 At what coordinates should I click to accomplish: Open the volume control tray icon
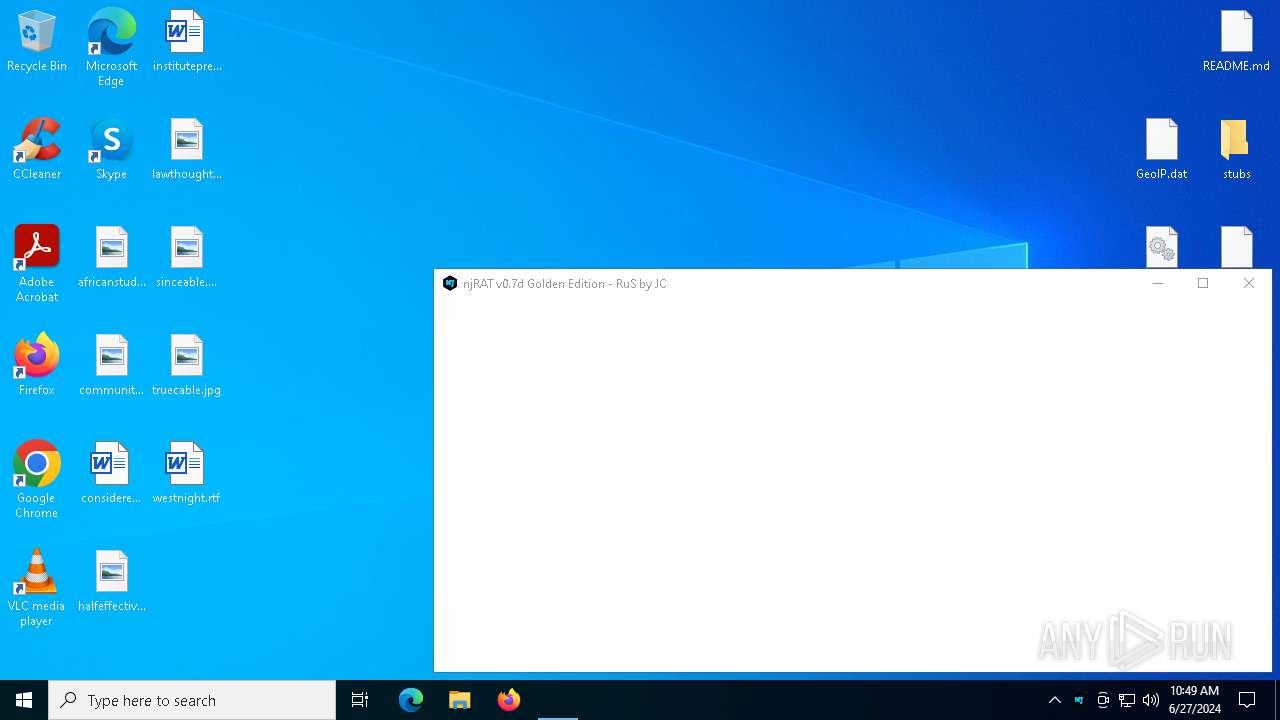click(1151, 700)
